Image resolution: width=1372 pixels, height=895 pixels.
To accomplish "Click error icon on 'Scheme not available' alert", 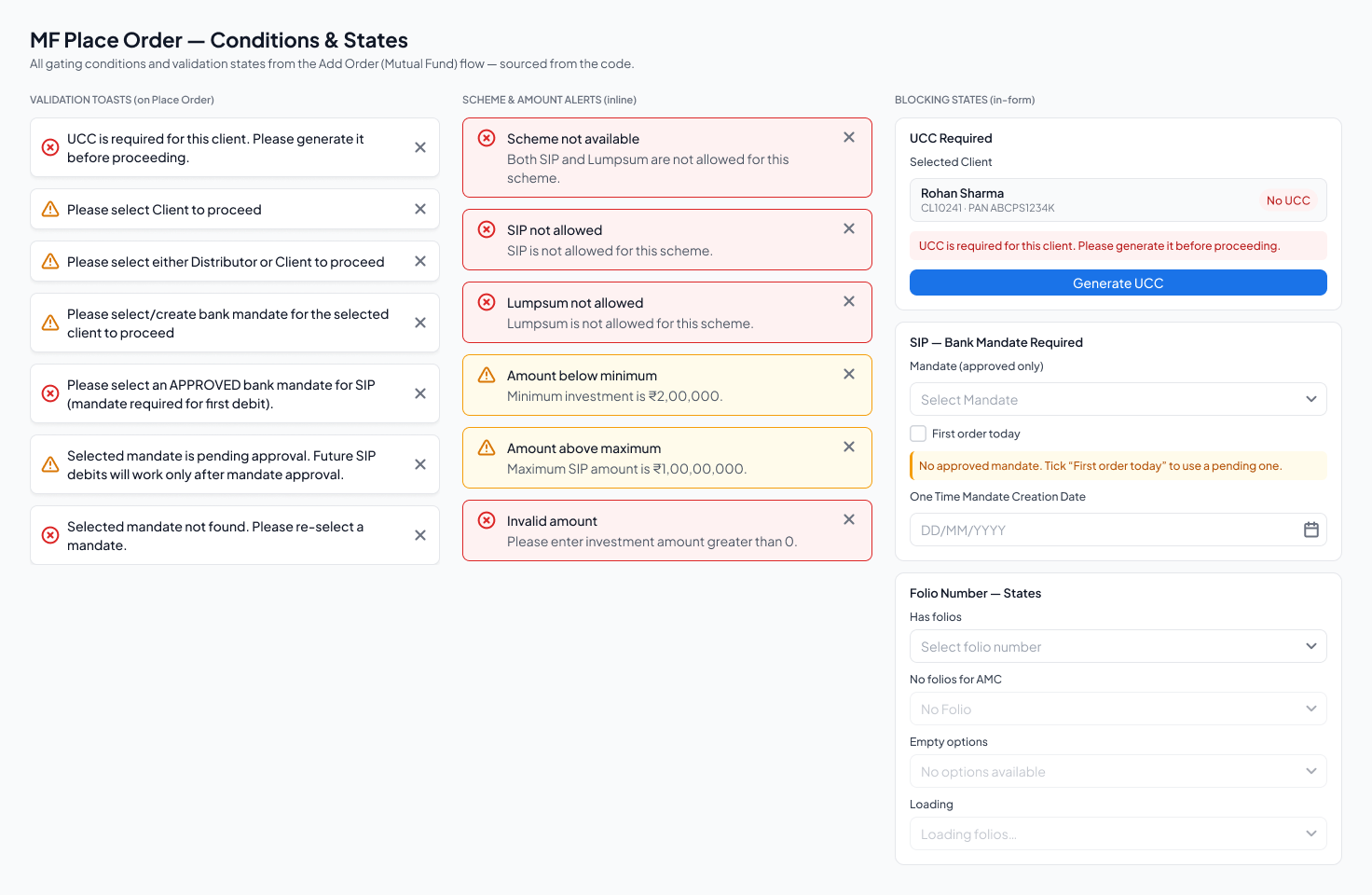I will click(x=487, y=138).
